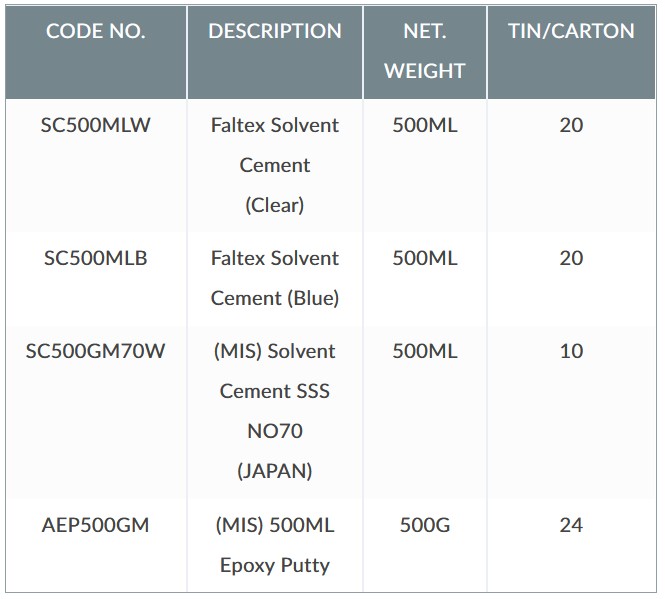Image resolution: width=665 pixels, height=599 pixels.
Task: Click the DESCRIPTION column header
Action: point(275,31)
